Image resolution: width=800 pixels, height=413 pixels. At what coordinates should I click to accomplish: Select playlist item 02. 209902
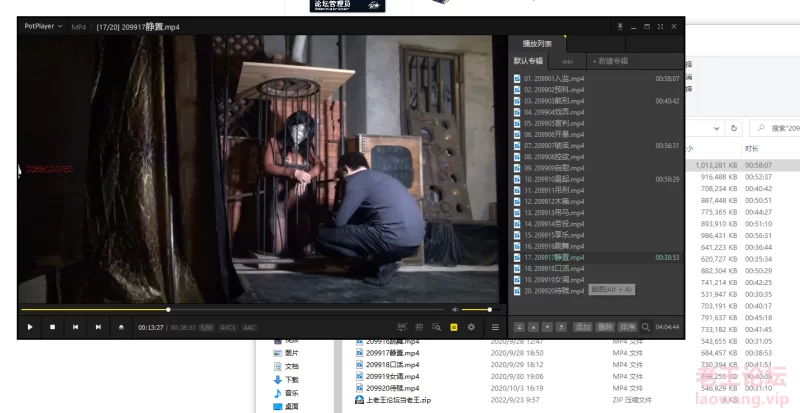click(x=596, y=90)
